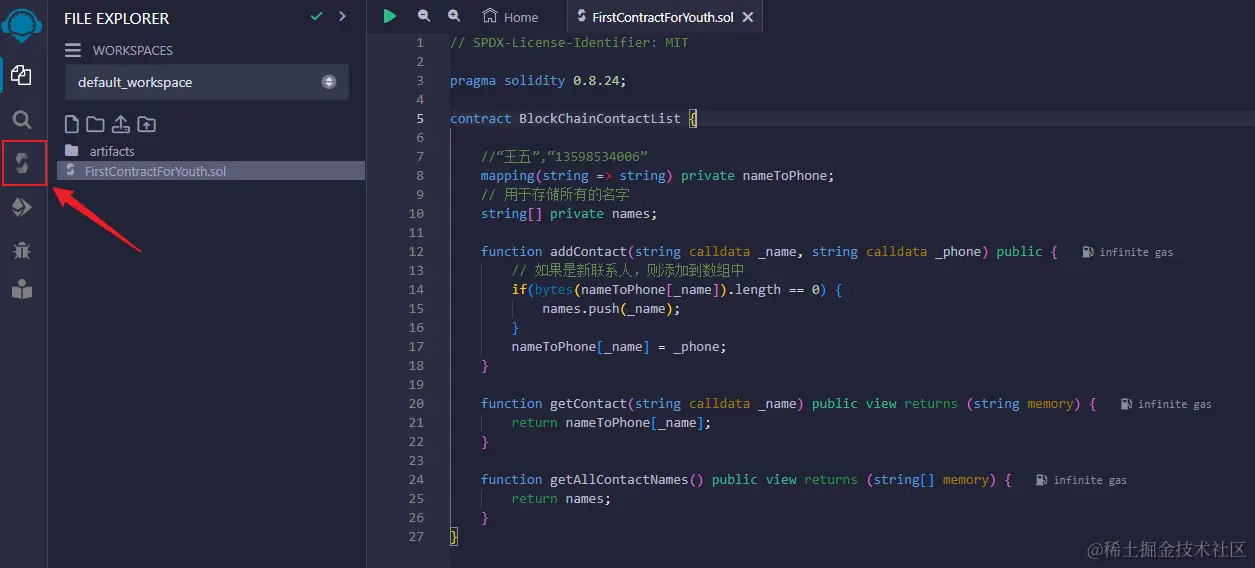This screenshot has height=568, width=1255.
Task: Click the pragma solidity 0.8.24 line
Action: click(538, 81)
